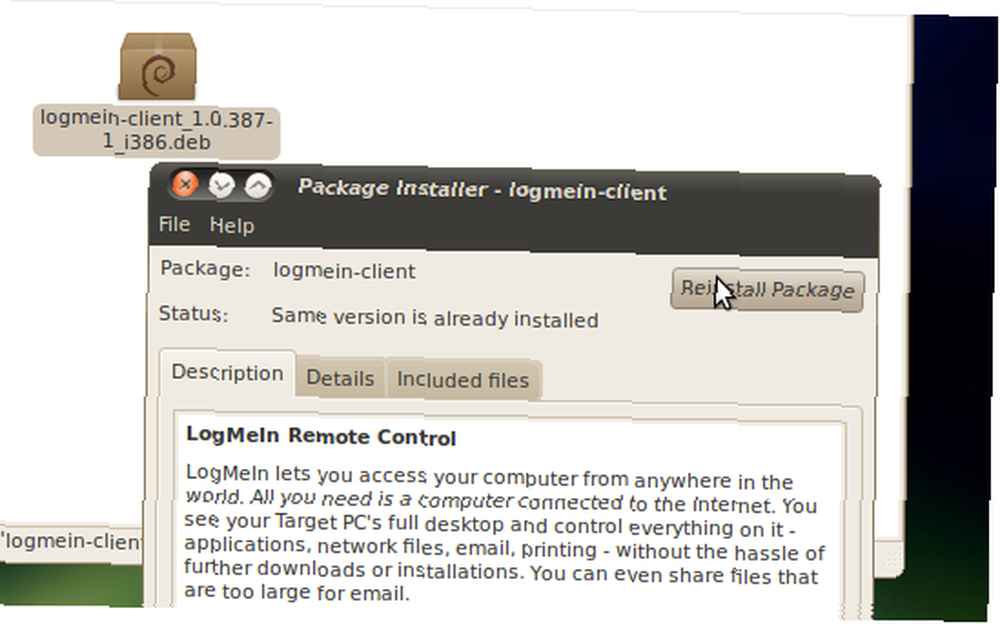Viewport: 1000px width, 624px height.
Task: Click the 'Same version is already installed' status
Action: pyautogui.click(x=435, y=317)
